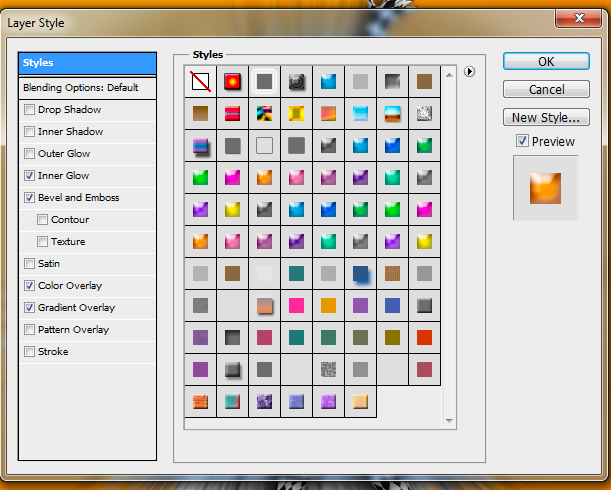Viewport: 611px width, 490px height.
Task: Select the No Style red-slash swatch
Action: tap(201, 81)
